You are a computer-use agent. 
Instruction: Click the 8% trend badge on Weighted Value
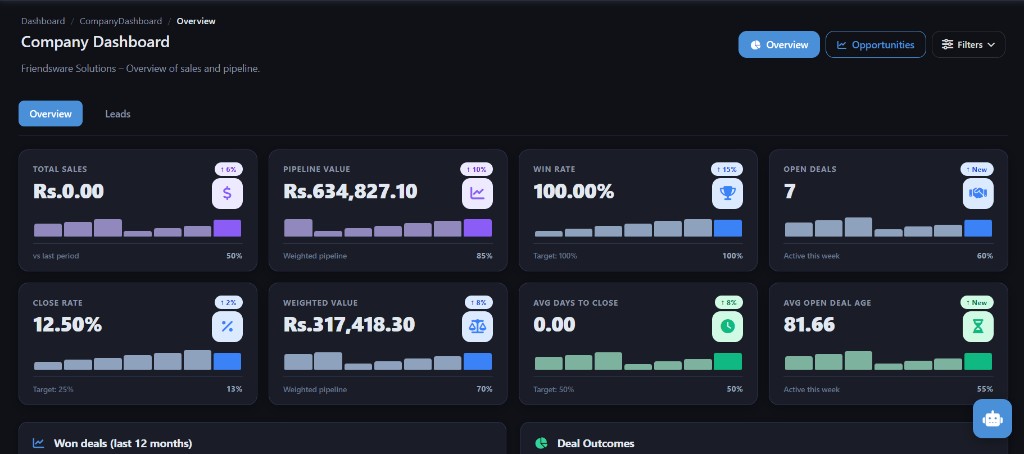pos(479,302)
